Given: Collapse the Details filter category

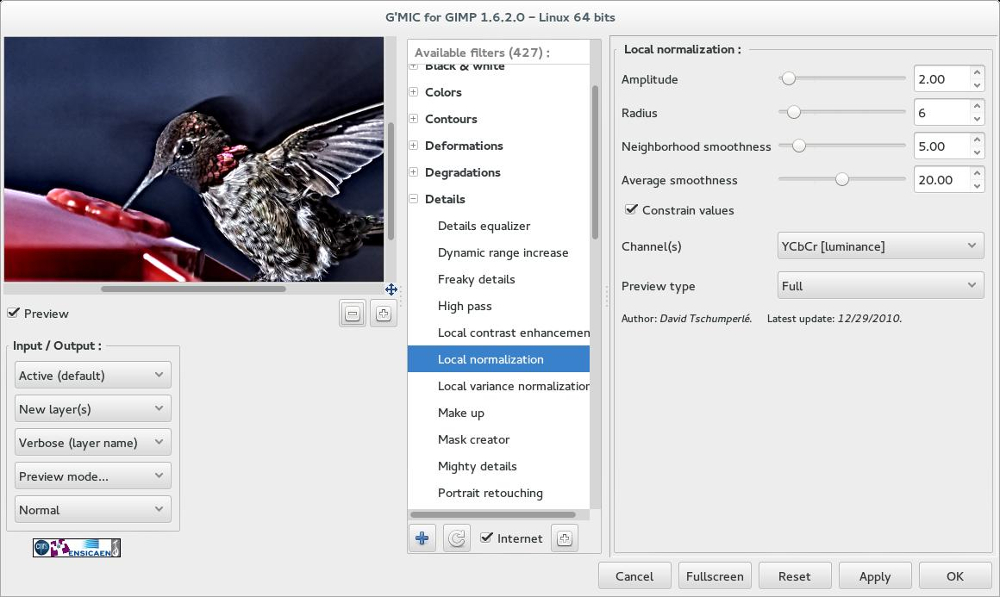Looking at the screenshot, I should pos(414,199).
